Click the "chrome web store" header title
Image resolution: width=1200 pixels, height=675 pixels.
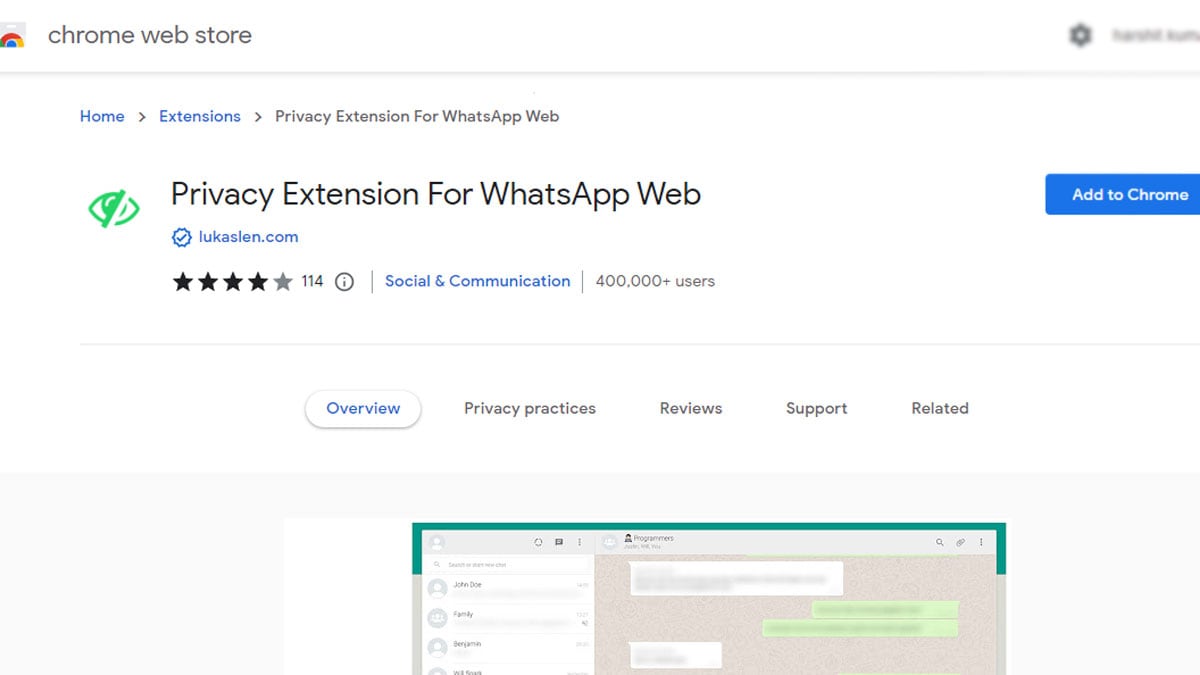tap(150, 35)
